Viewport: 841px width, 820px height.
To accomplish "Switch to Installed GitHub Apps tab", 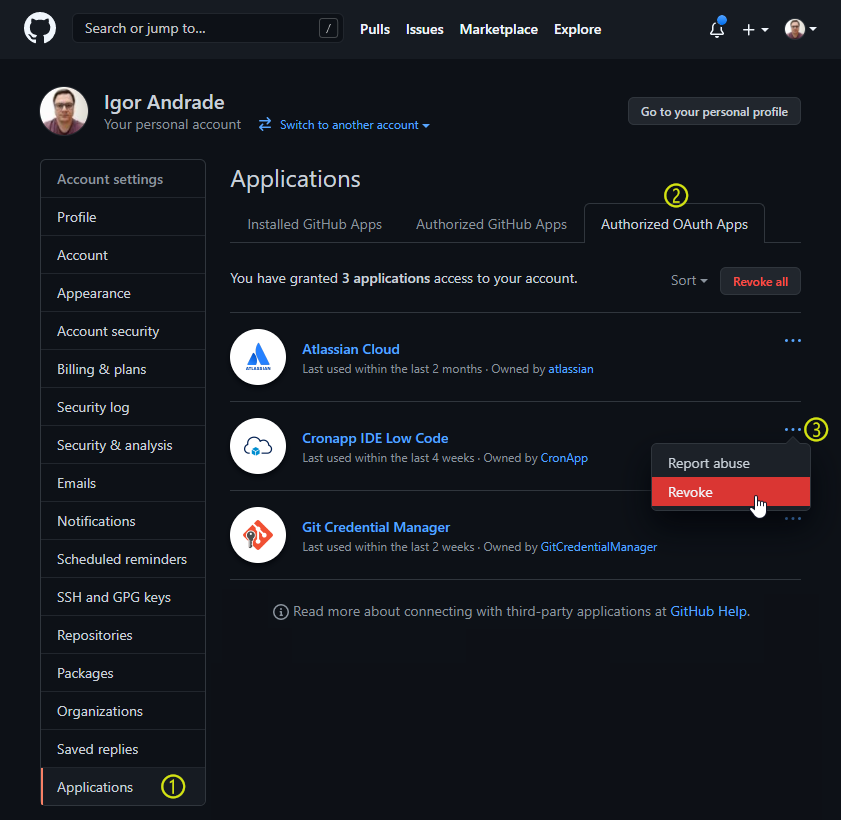I will click(x=314, y=224).
